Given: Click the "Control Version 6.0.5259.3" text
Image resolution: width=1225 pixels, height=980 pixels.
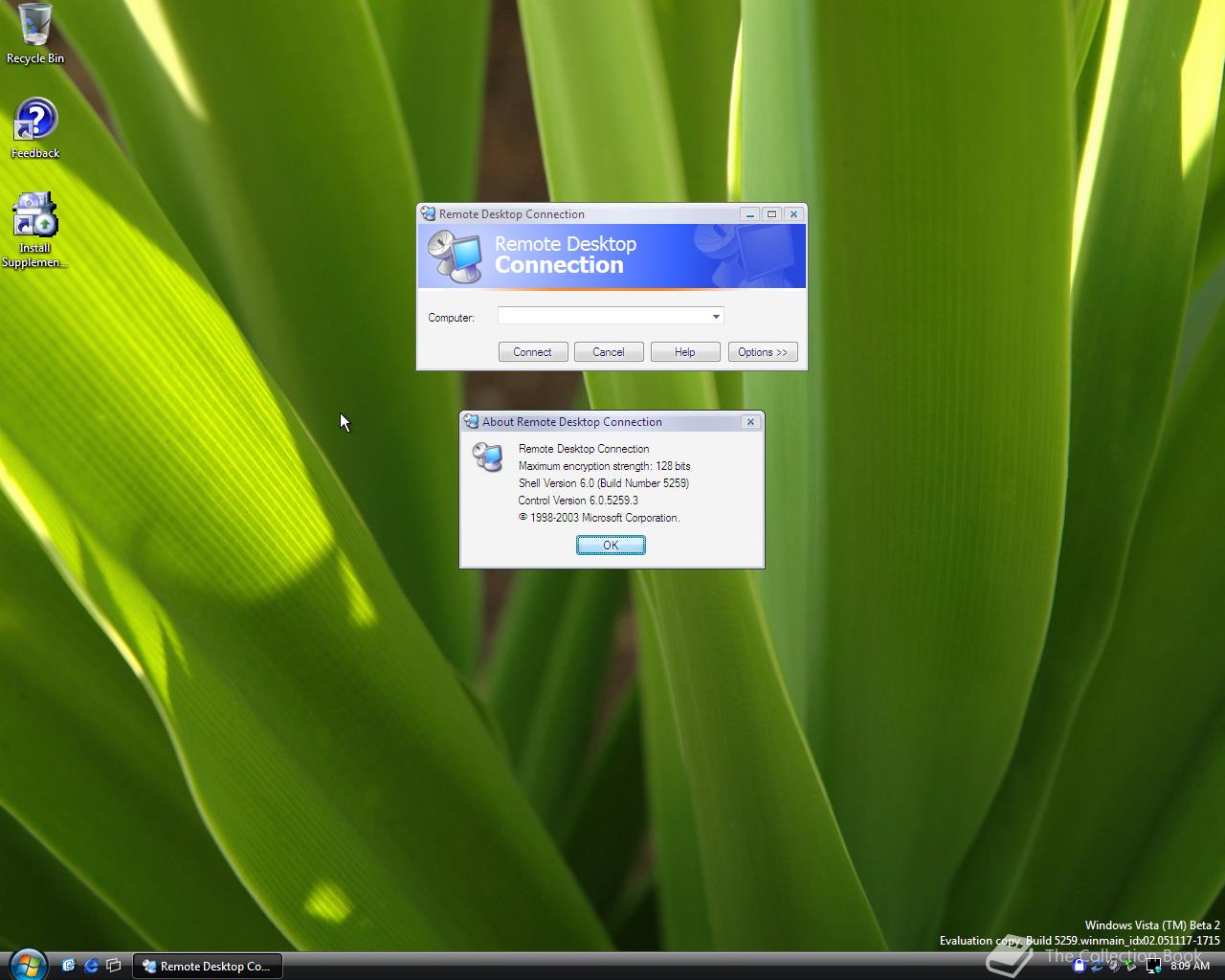Looking at the screenshot, I should tap(578, 501).
